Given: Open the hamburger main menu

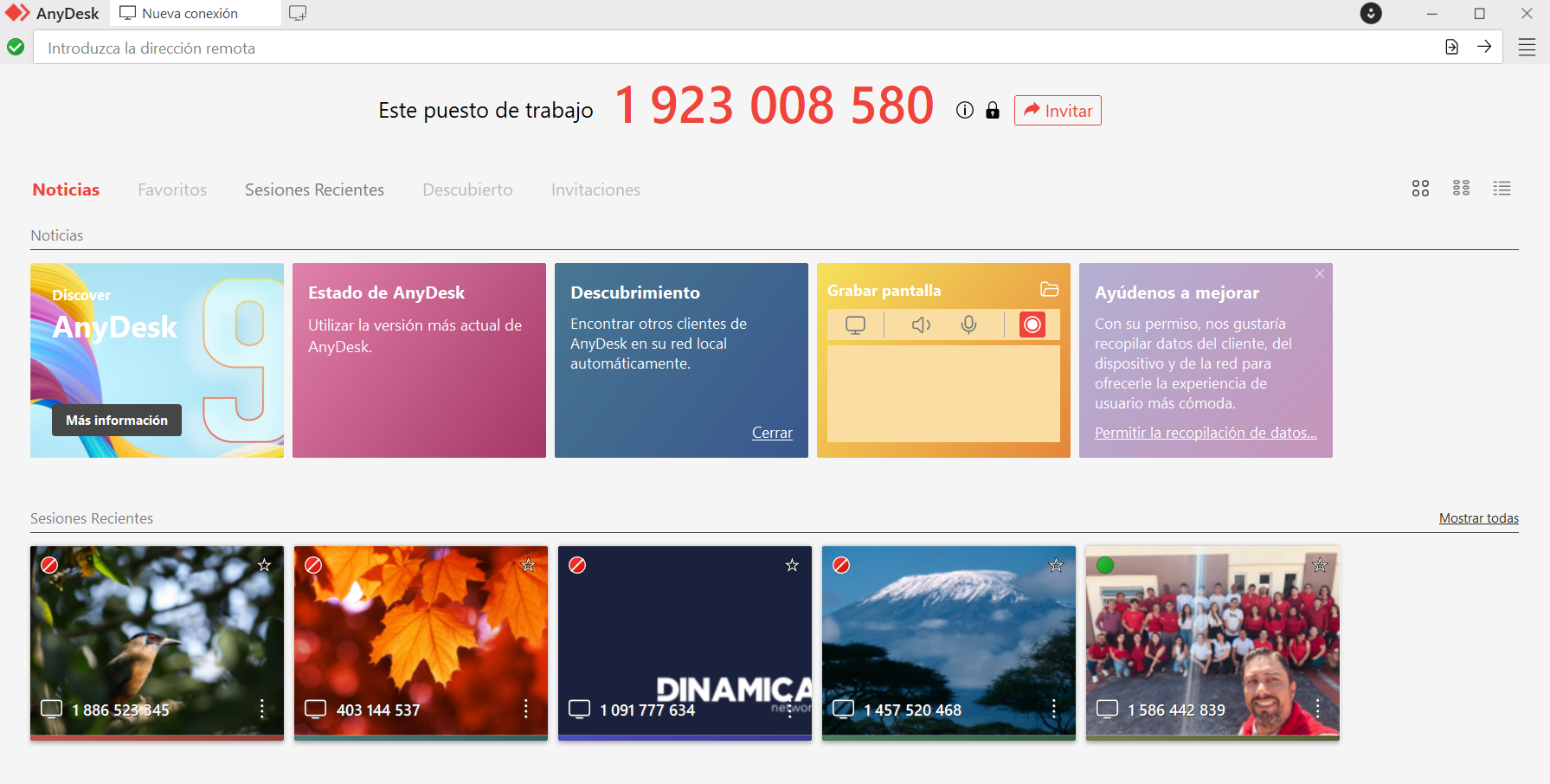Looking at the screenshot, I should coord(1527,48).
